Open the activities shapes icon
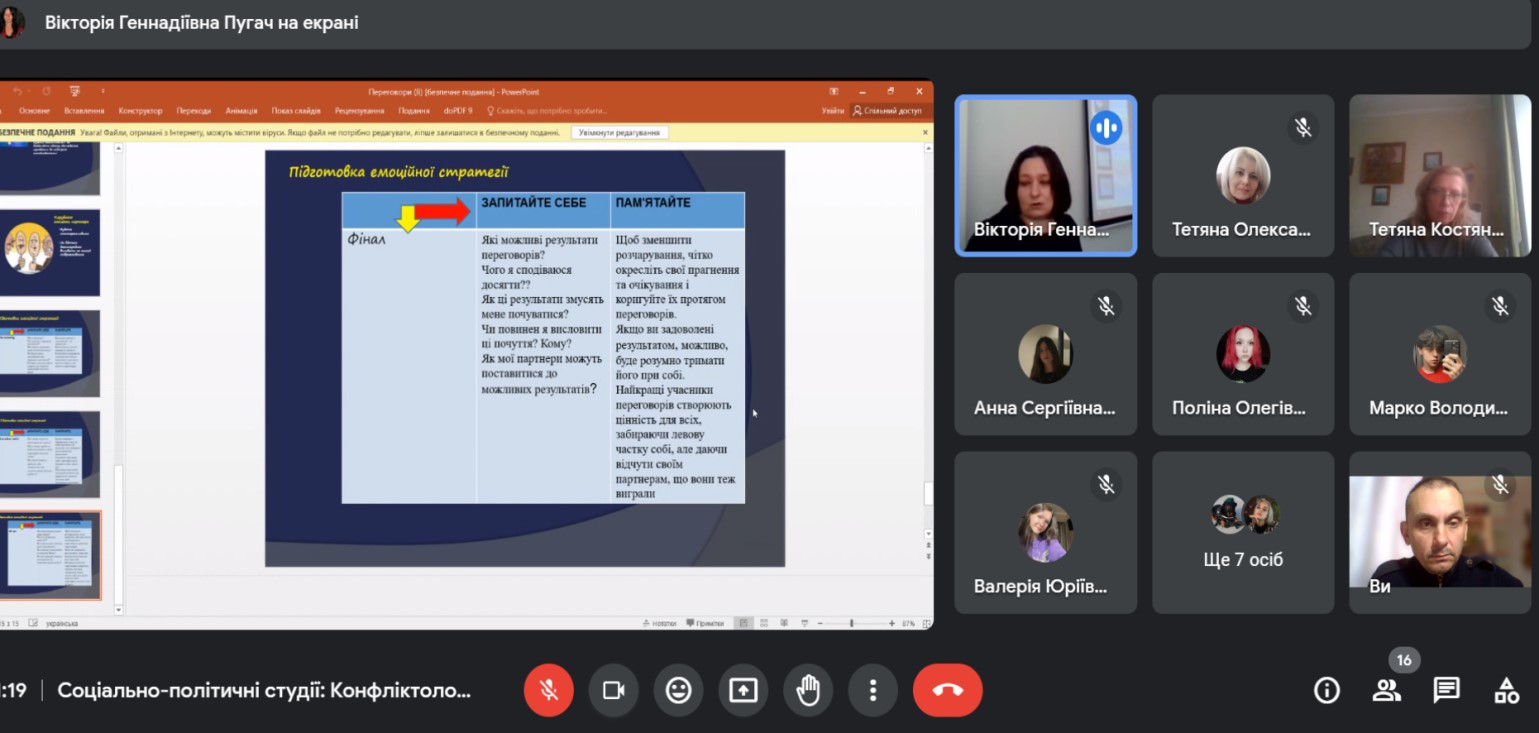 pos(1506,690)
